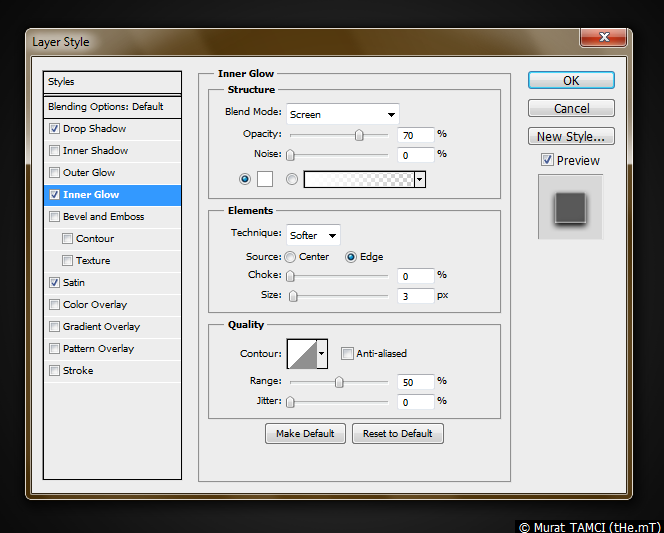Click the layer style preview thumbnail
This screenshot has width=664, height=533.
tap(570, 207)
